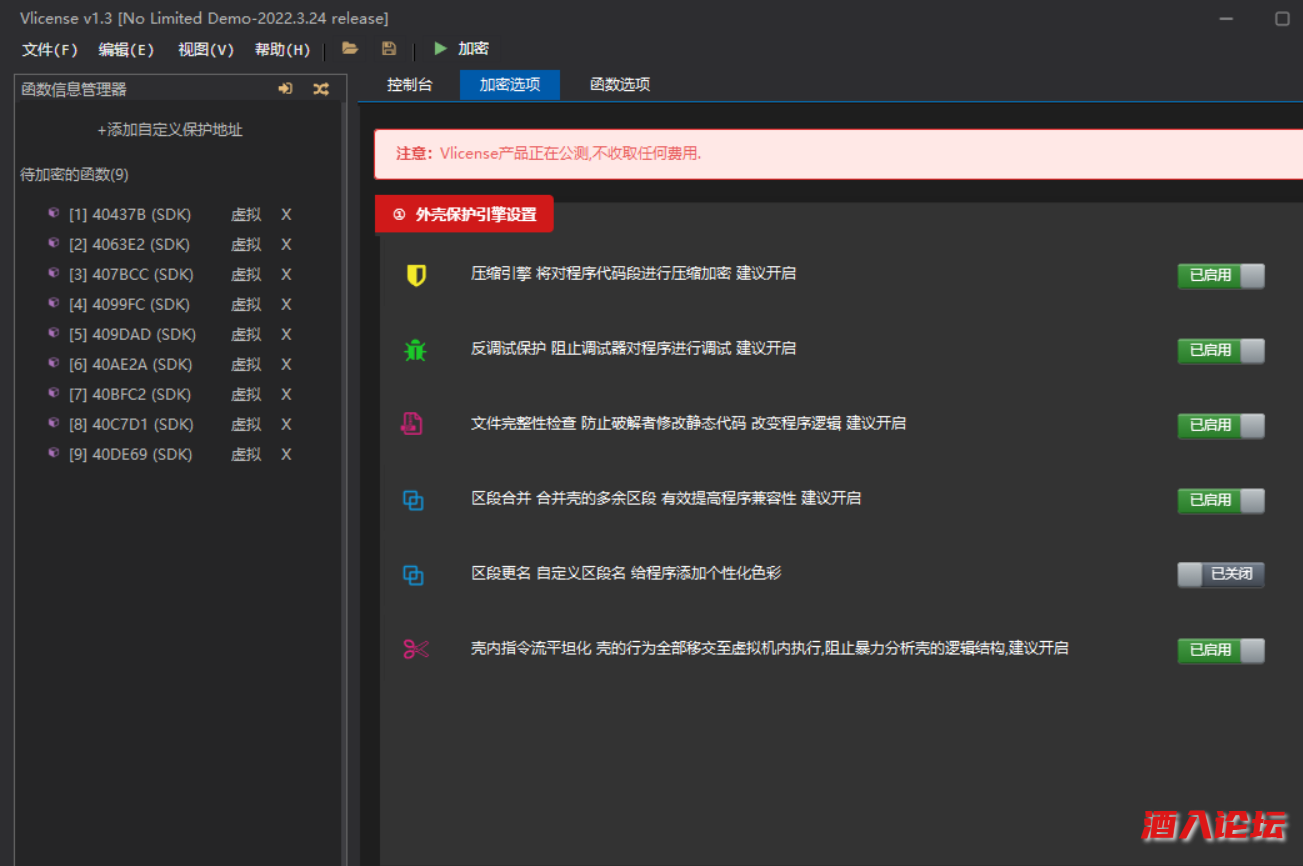Click the 加密 toolbar button
The width and height of the screenshot is (1303, 866).
click(x=473, y=48)
